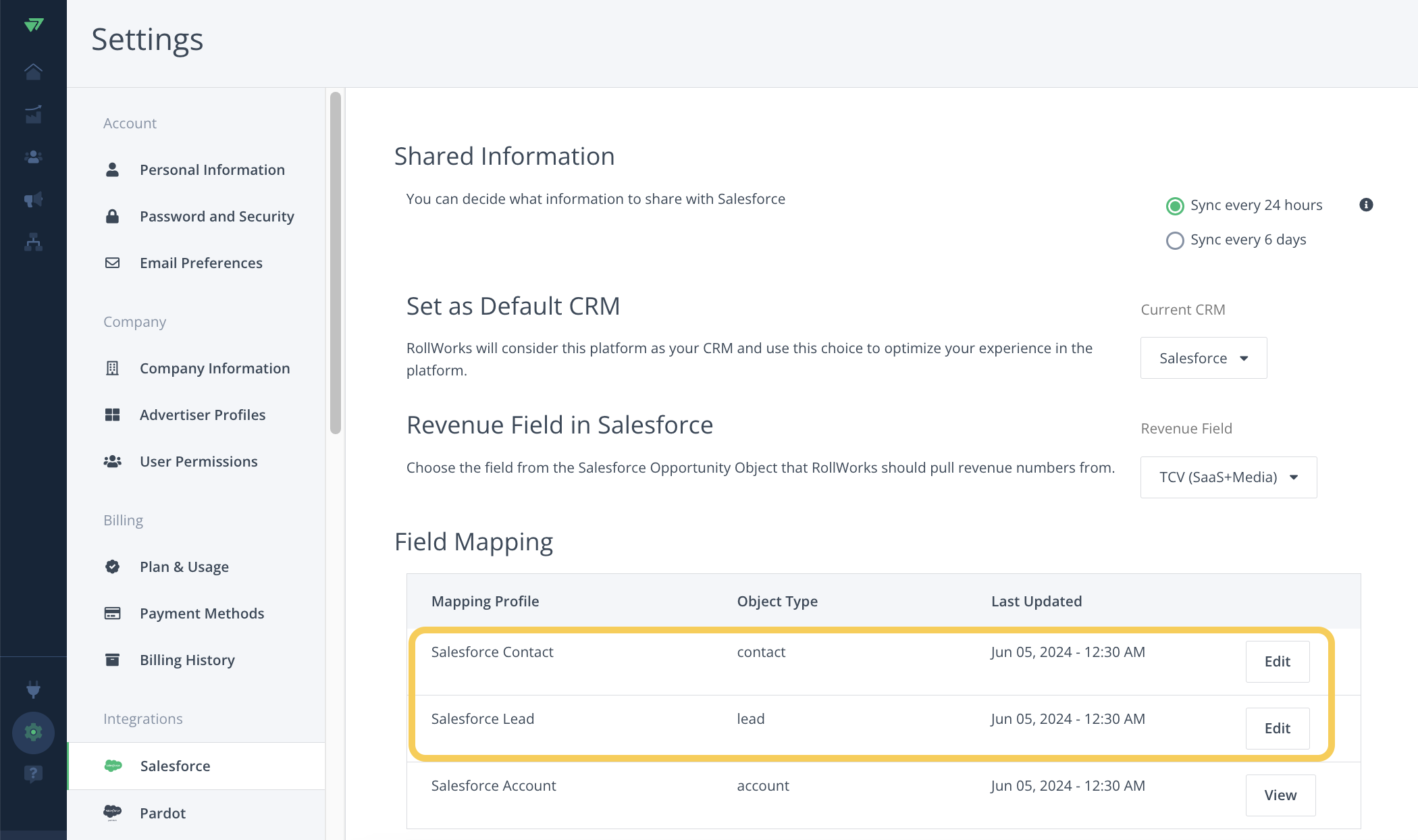This screenshot has width=1418, height=840.
Task: Edit the Salesforce Contact mapping
Action: [1277, 662]
